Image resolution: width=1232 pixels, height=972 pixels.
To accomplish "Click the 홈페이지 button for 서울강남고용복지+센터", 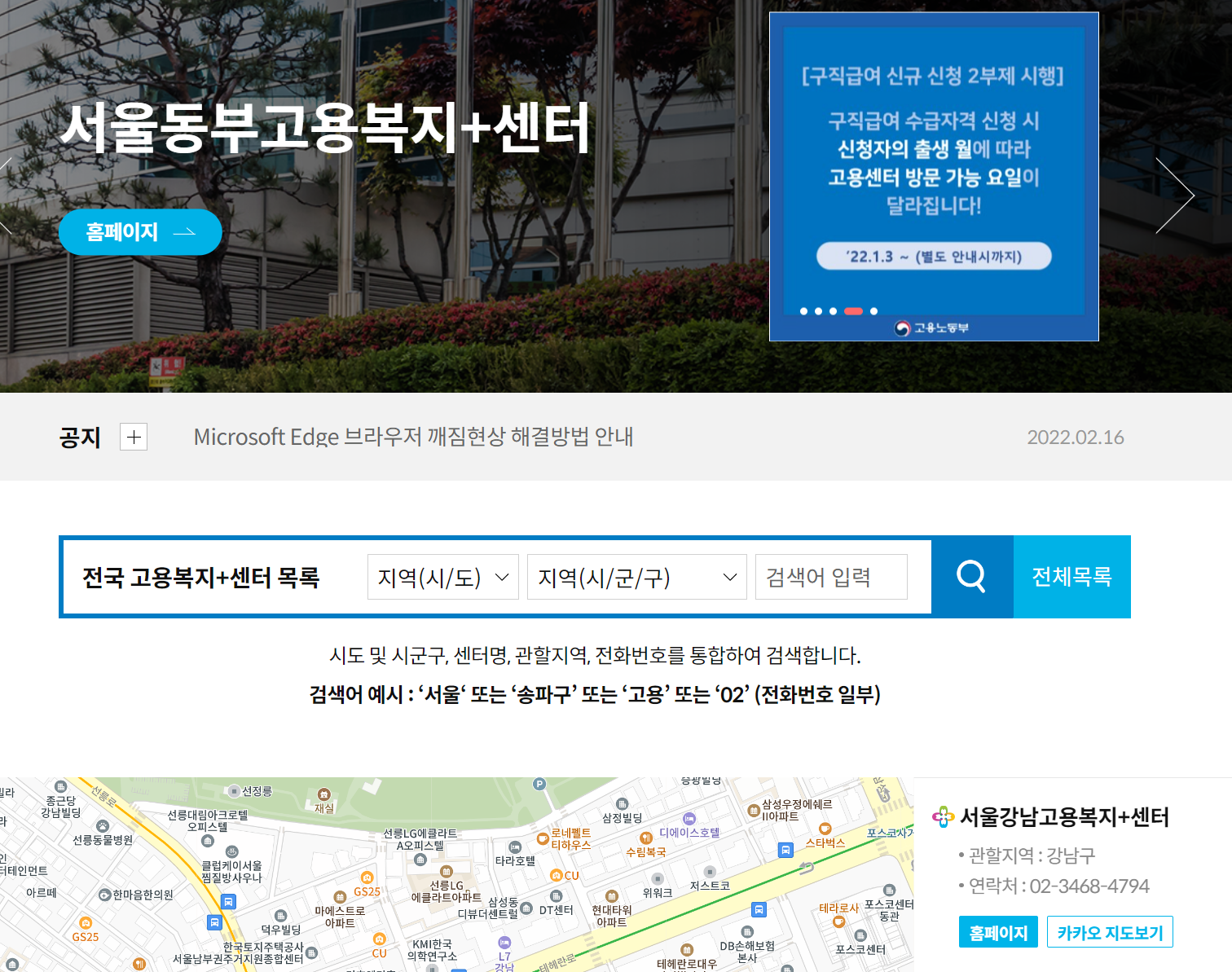I will pos(998,931).
